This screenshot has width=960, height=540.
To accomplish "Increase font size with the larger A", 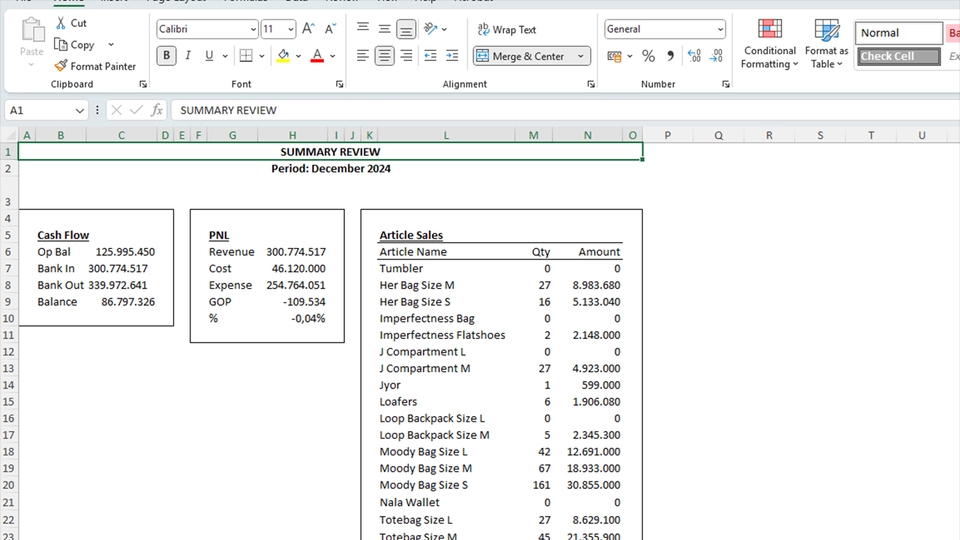I will (x=308, y=29).
